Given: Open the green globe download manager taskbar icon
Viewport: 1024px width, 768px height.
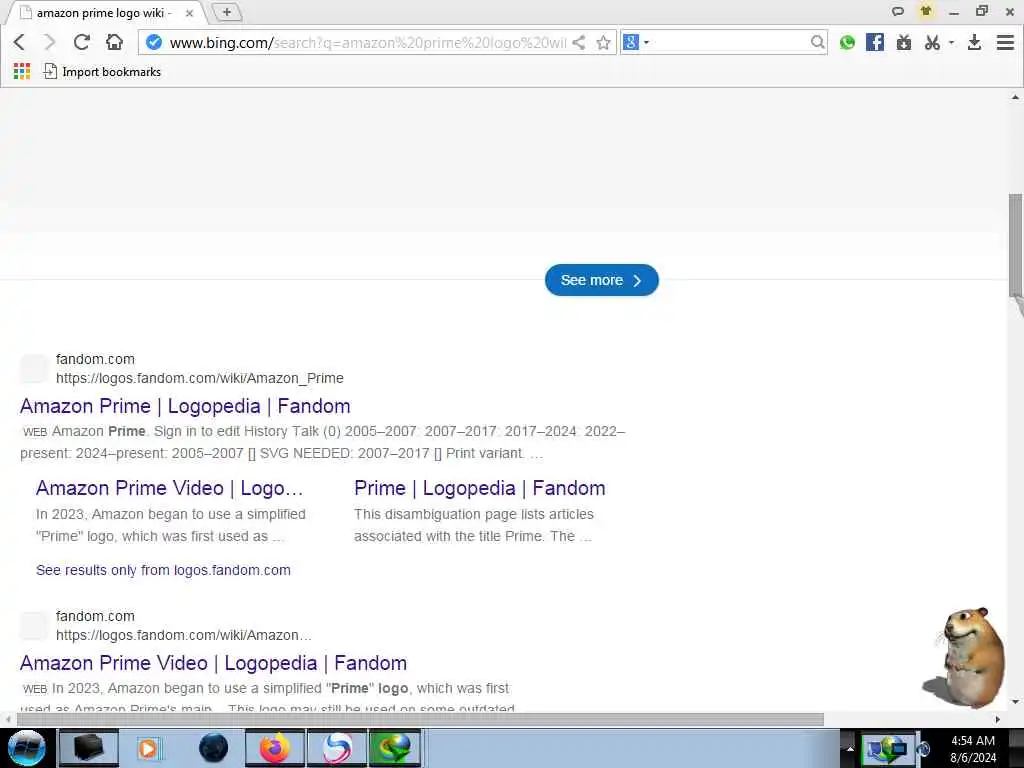Looking at the screenshot, I should [x=394, y=748].
